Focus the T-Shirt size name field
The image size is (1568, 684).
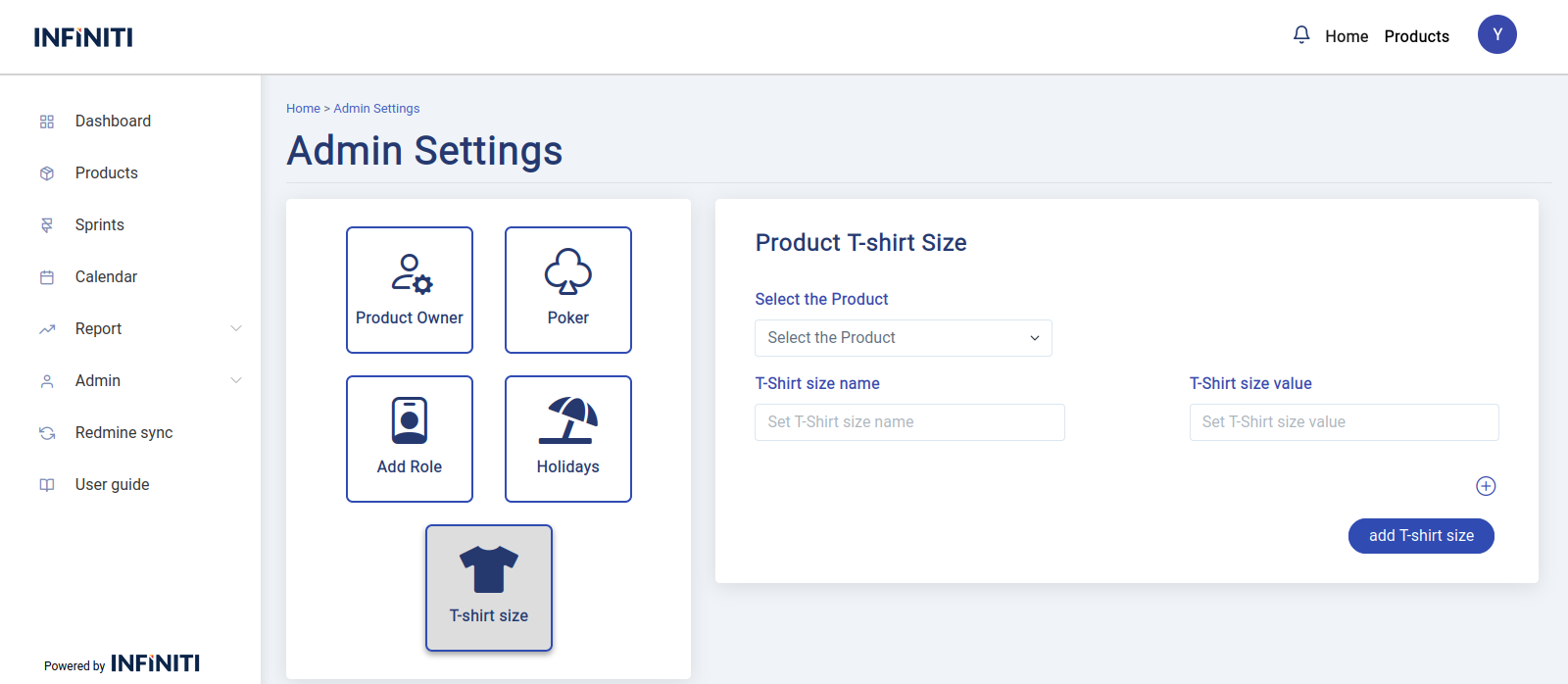(x=909, y=422)
